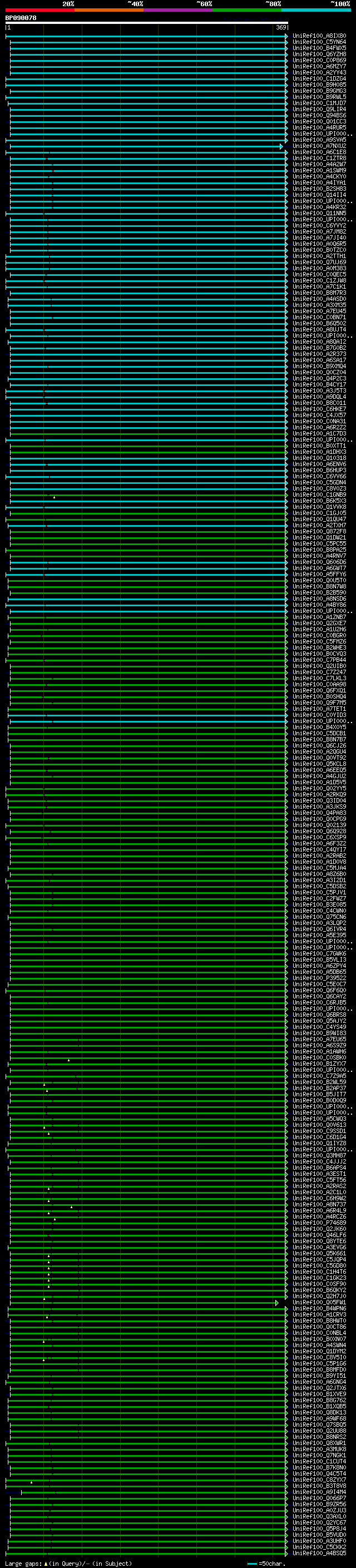Select last hit label UniRef100_A4BSQ5

pyautogui.click(x=319, y=1554)
